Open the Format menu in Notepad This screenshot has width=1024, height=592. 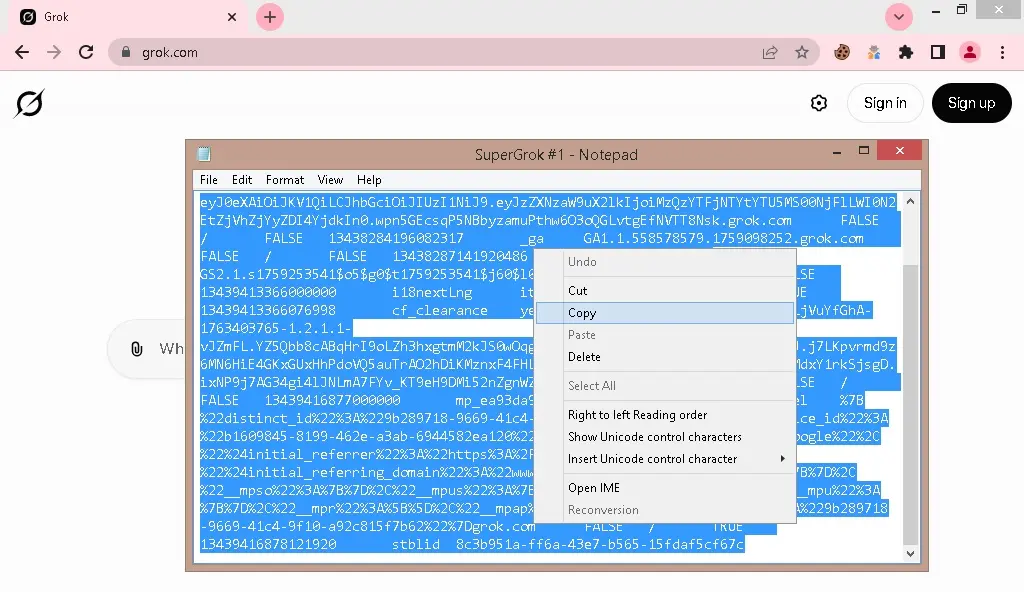(285, 180)
